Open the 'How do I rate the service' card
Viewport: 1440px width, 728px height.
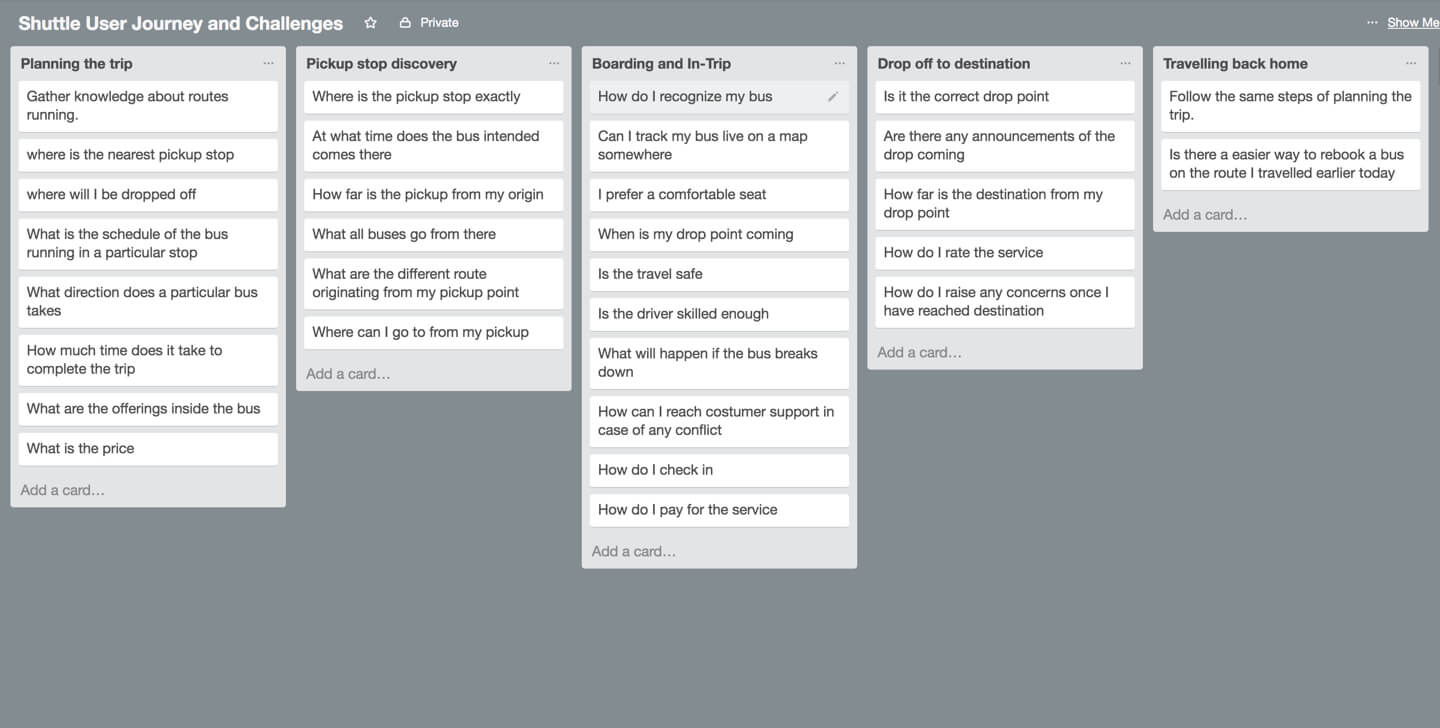coord(1005,253)
